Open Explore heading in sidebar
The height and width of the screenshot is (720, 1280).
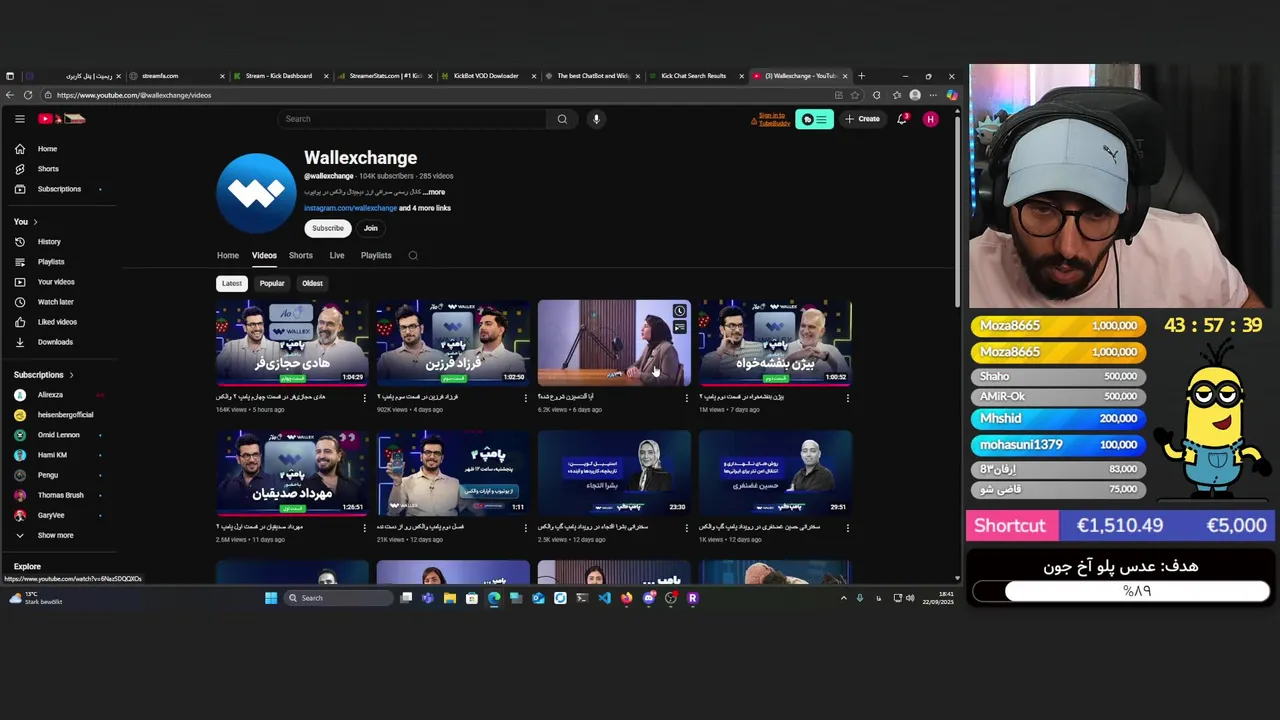point(27,566)
